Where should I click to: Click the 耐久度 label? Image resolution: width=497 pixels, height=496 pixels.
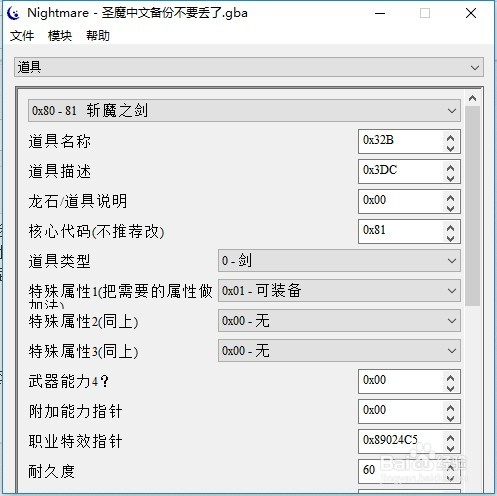point(51,471)
